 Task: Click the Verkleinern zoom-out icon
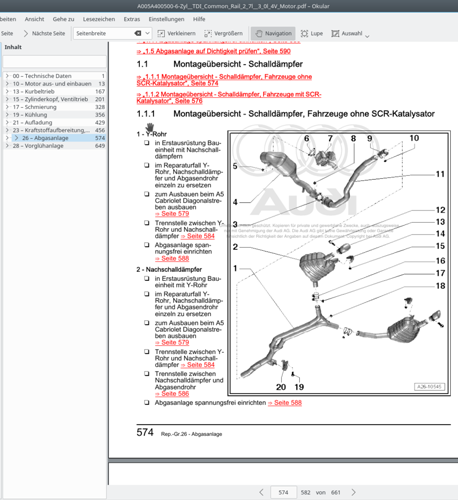pos(161,33)
